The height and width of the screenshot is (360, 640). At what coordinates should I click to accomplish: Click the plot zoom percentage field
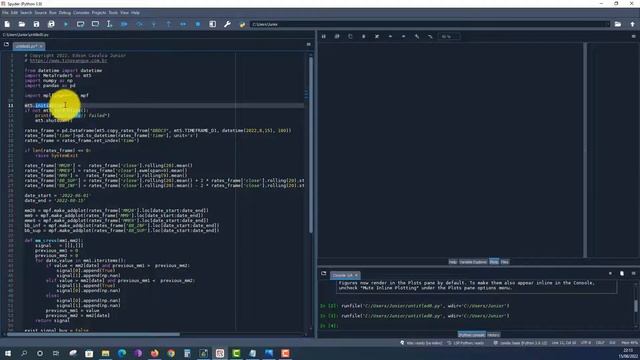click(449, 36)
